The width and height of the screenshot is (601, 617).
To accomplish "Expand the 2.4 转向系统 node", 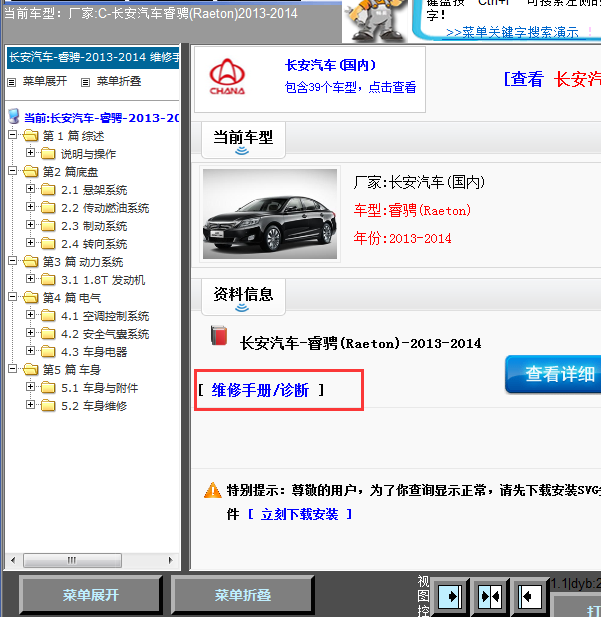I will 30,242.
